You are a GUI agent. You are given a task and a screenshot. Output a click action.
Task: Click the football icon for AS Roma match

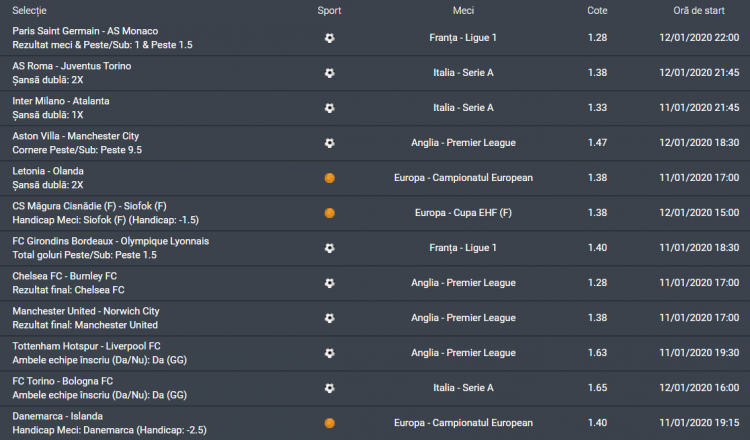coord(330,73)
